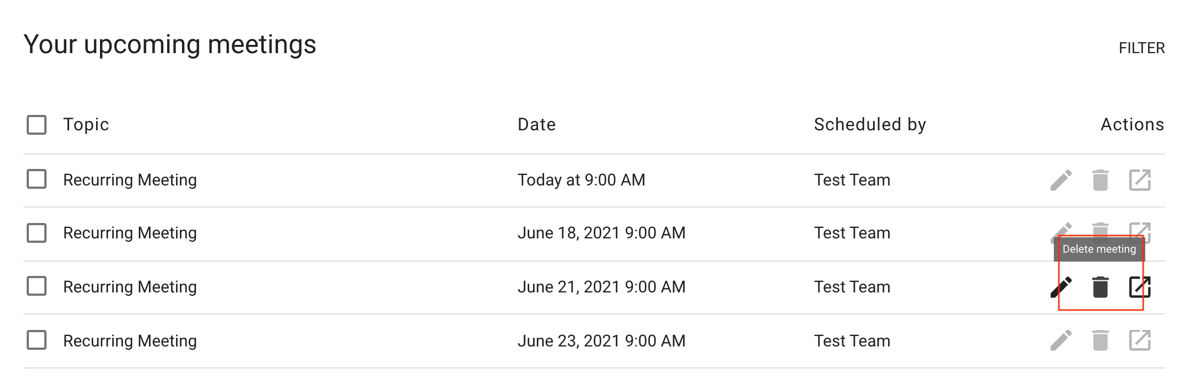Select the June 18, 2021 meeting checkbox
The width and height of the screenshot is (1194, 382).
click(37, 233)
